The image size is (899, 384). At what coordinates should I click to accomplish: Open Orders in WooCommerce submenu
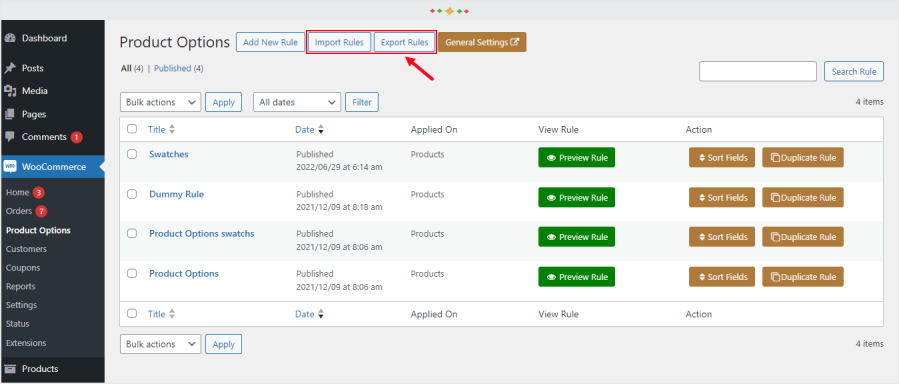click(x=19, y=211)
